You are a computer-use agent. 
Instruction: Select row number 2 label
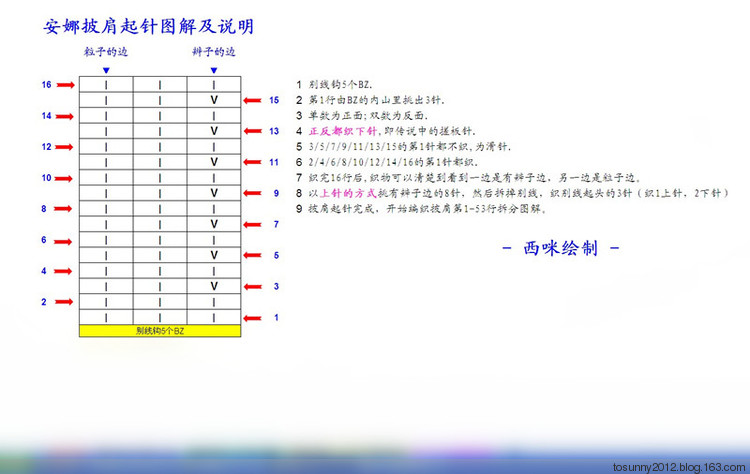pyautogui.click(x=44, y=302)
